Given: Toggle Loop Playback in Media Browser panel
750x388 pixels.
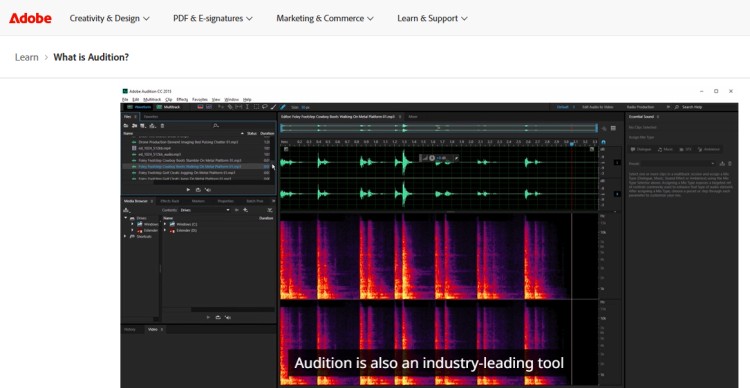Looking at the screenshot, I should click(x=218, y=317).
